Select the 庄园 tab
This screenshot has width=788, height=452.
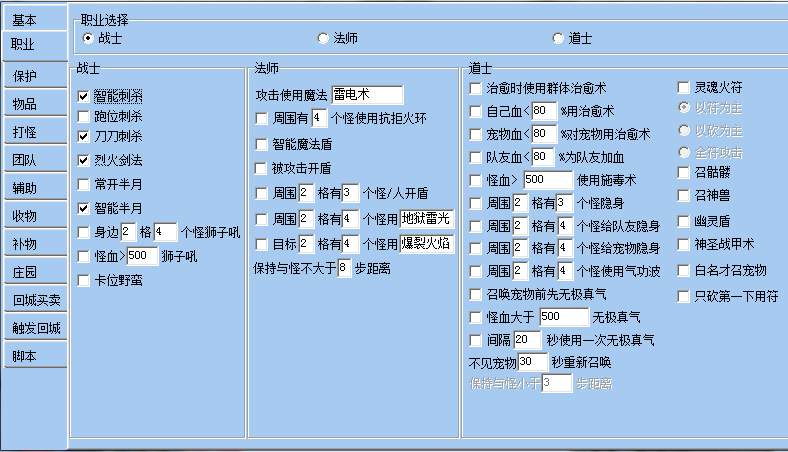(x=35, y=273)
